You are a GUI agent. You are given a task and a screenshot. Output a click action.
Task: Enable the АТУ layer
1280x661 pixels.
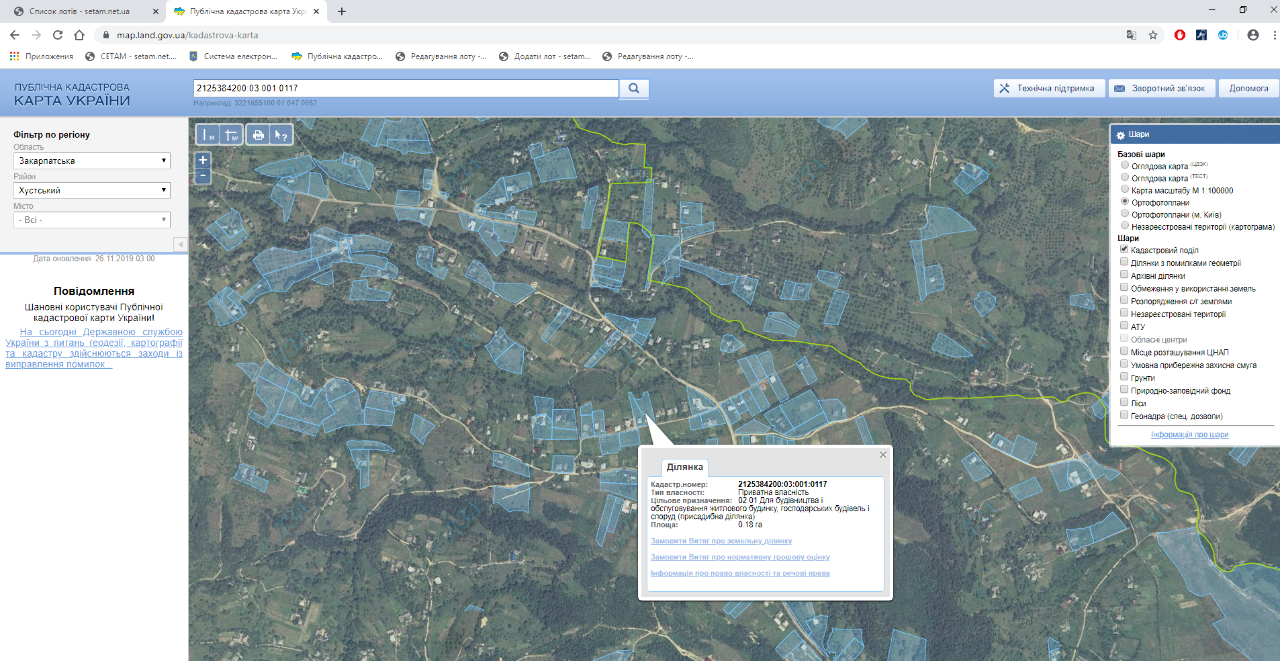click(x=1125, y=327)
